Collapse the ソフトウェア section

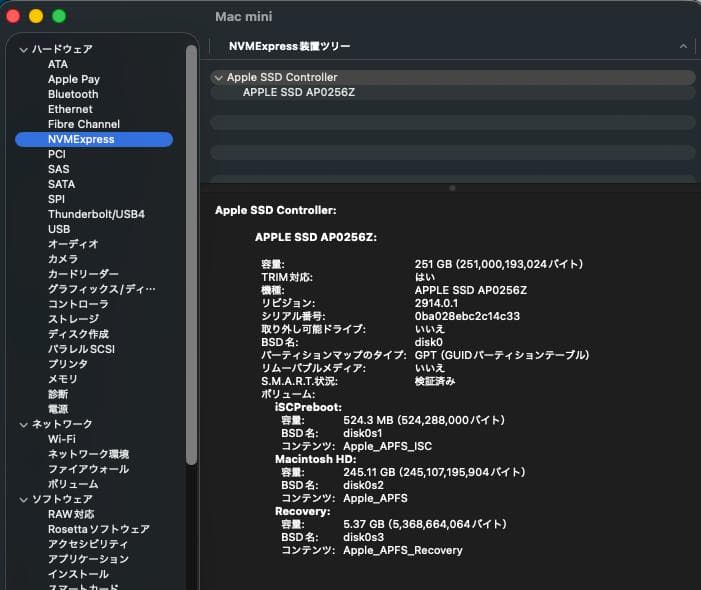[x=23, y=500]
